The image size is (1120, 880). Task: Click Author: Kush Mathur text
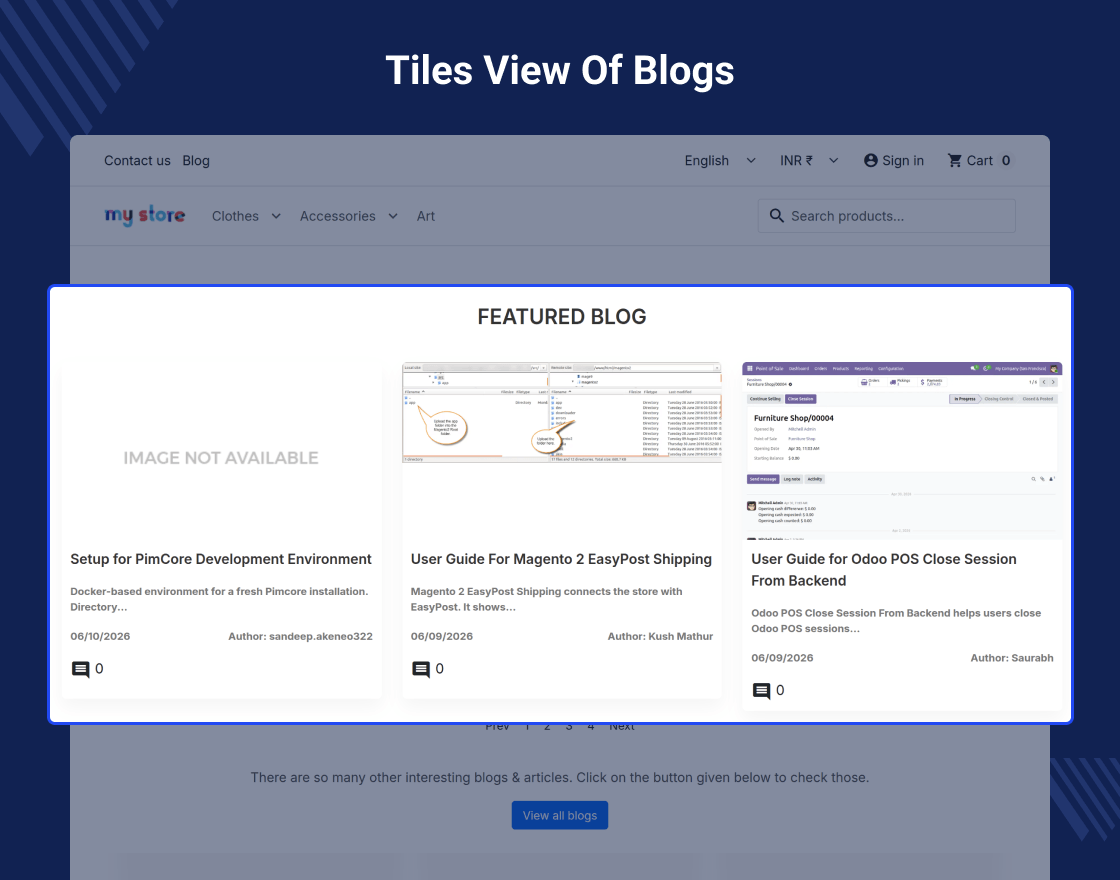[660, 636]
